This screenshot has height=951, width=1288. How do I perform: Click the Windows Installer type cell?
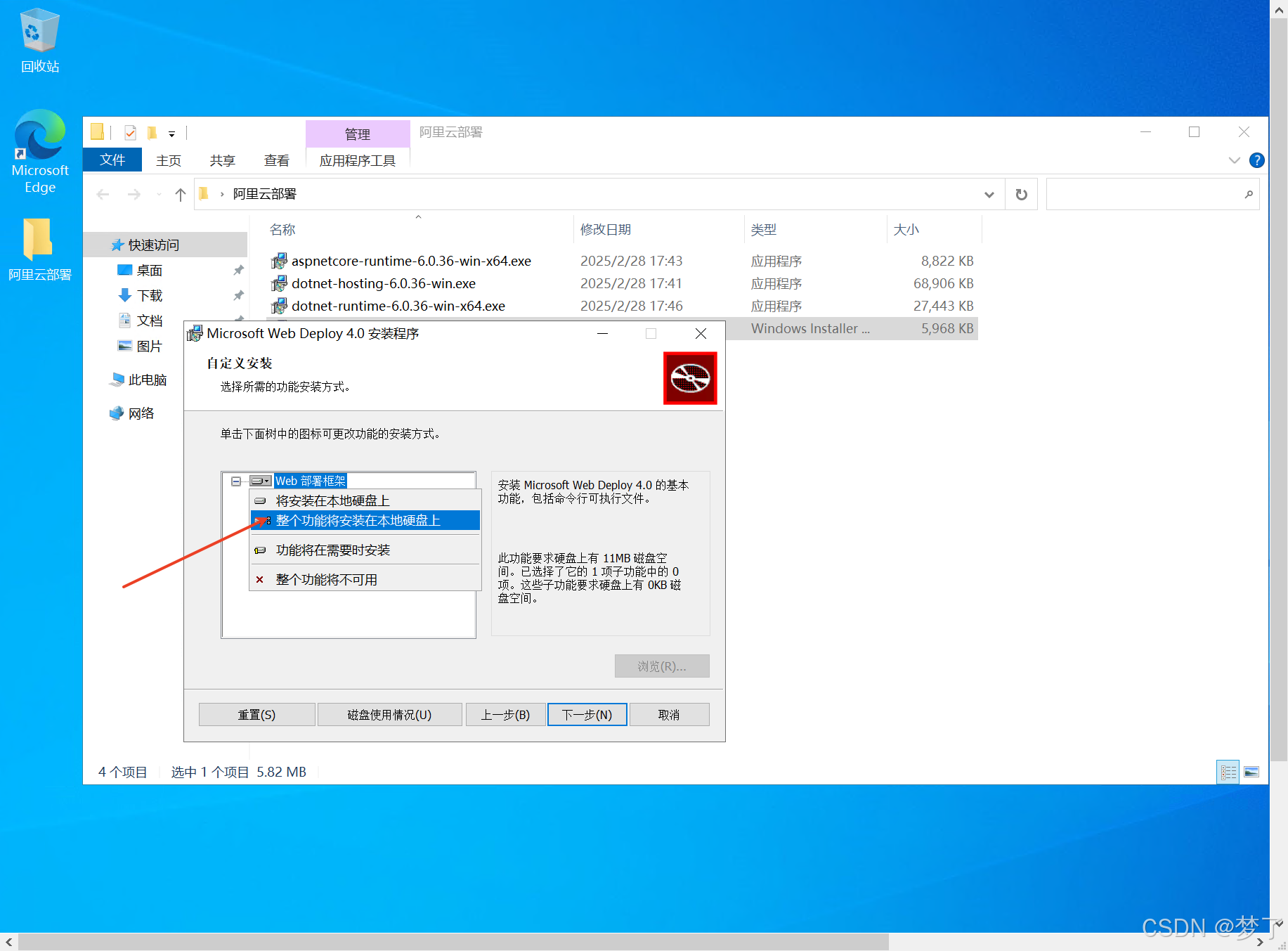tap(810, 328)
